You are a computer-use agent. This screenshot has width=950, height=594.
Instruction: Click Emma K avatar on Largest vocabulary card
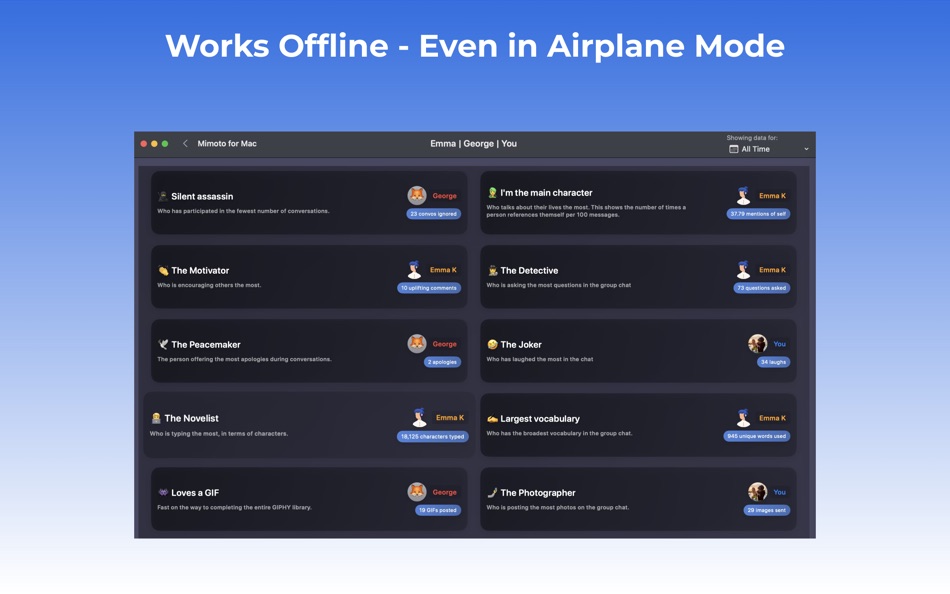click(743, 417)
